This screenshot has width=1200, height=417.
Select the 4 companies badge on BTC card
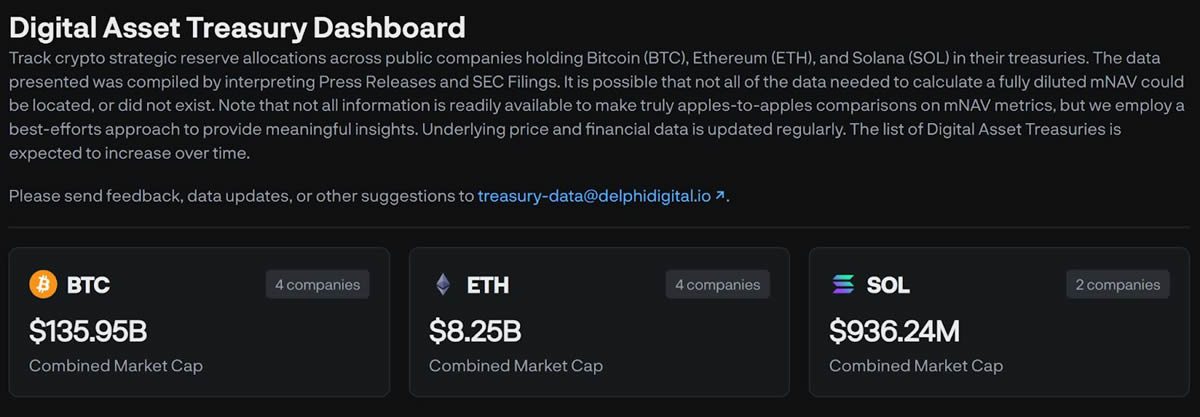click(317, 285)
